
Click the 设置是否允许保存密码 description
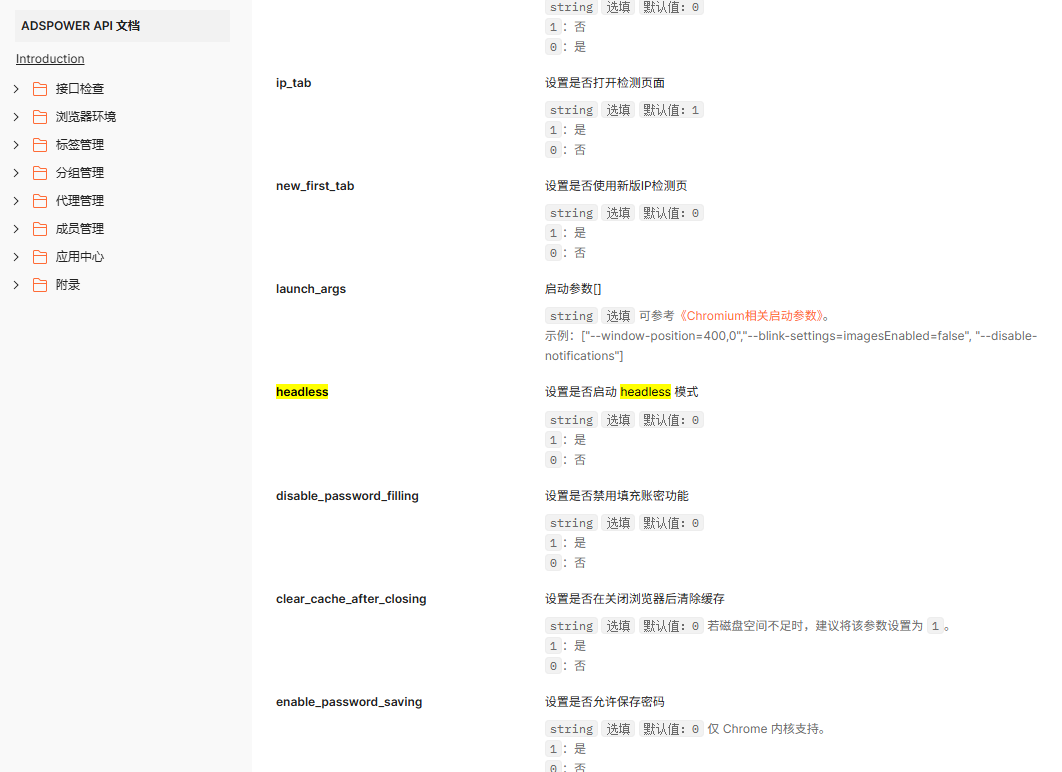[x=605, y=702]
